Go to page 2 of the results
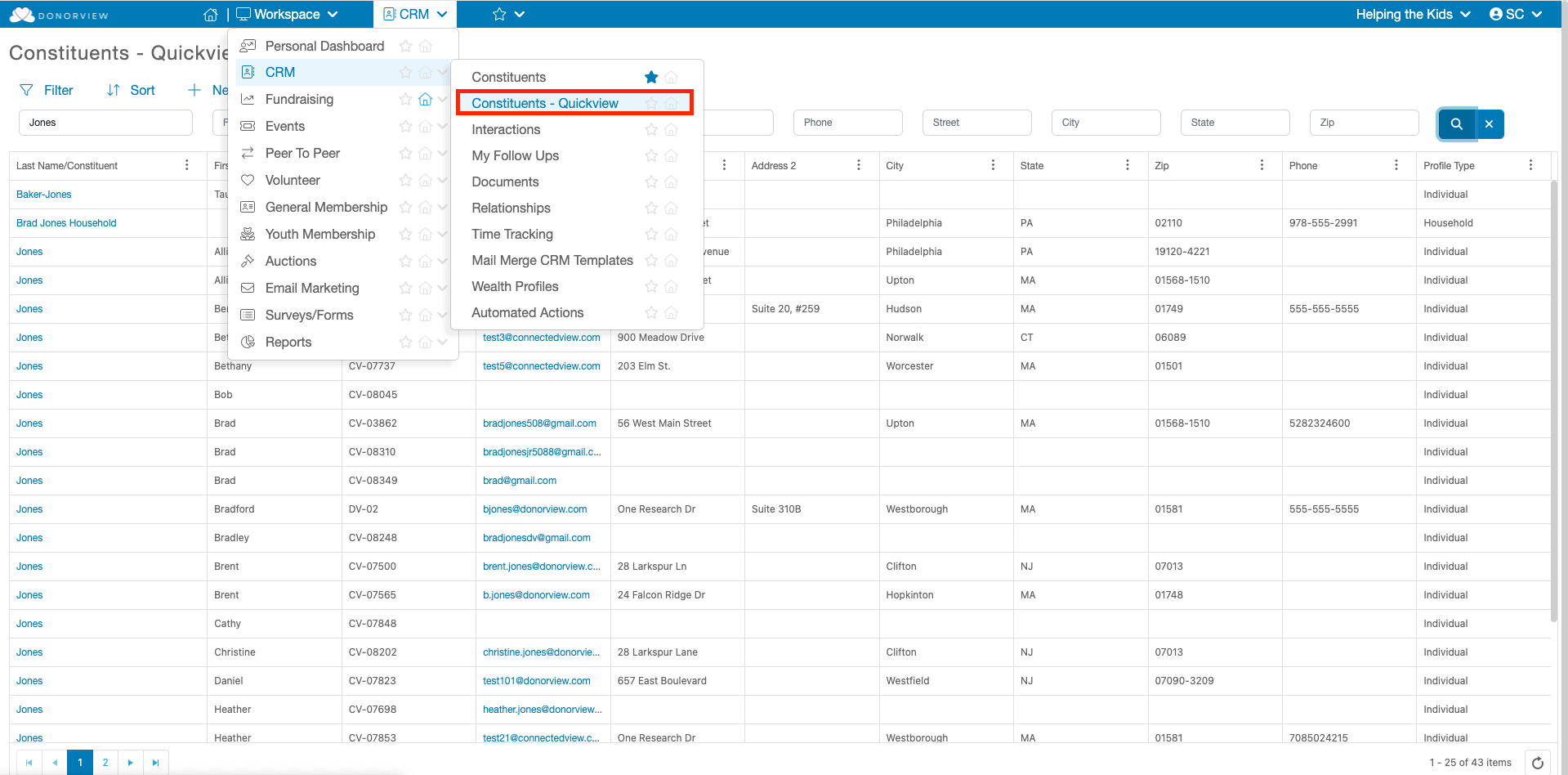 tap(105, 763)
